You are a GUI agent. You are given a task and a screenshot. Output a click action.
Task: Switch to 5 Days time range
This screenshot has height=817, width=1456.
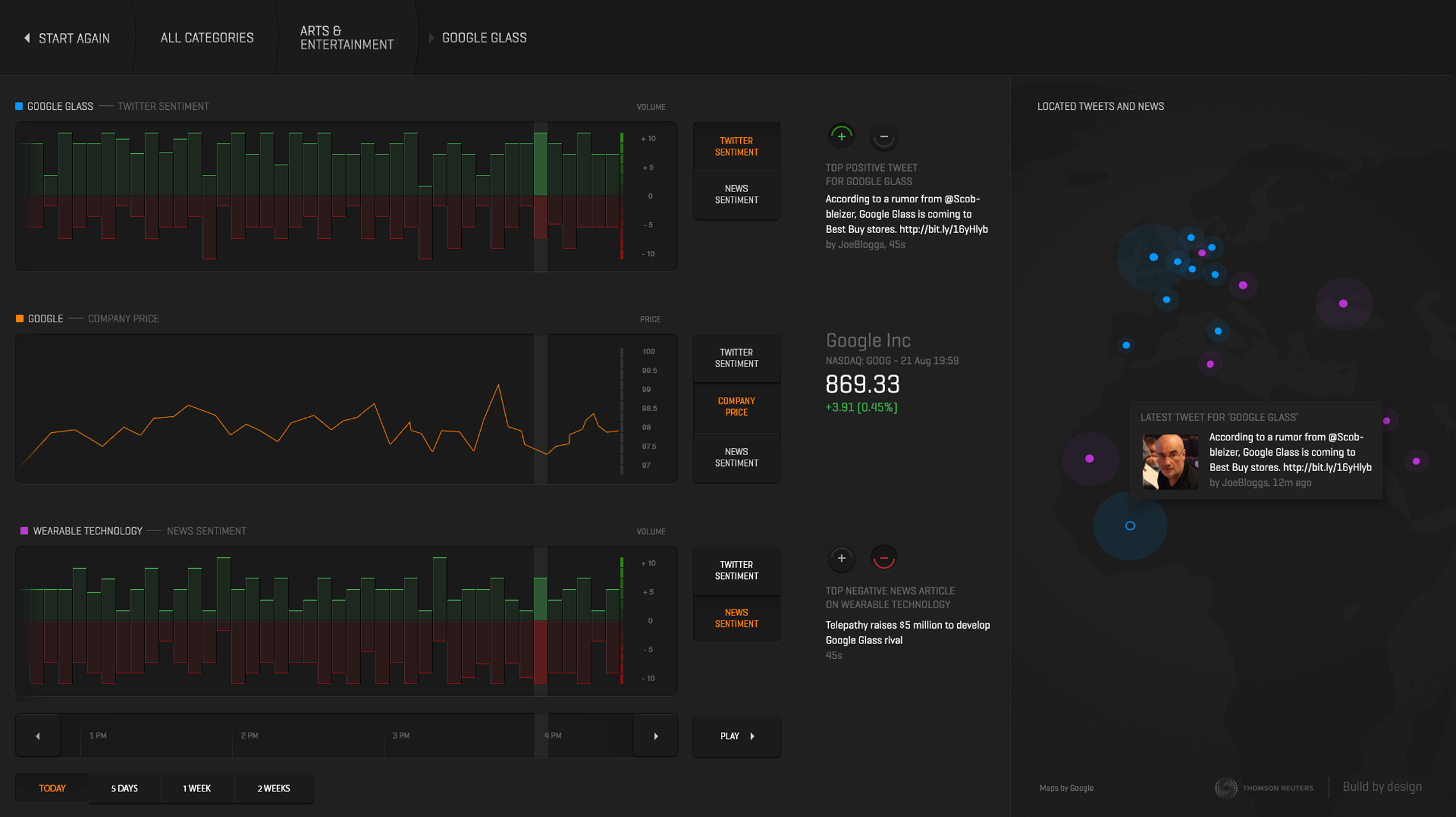[125, 788]
